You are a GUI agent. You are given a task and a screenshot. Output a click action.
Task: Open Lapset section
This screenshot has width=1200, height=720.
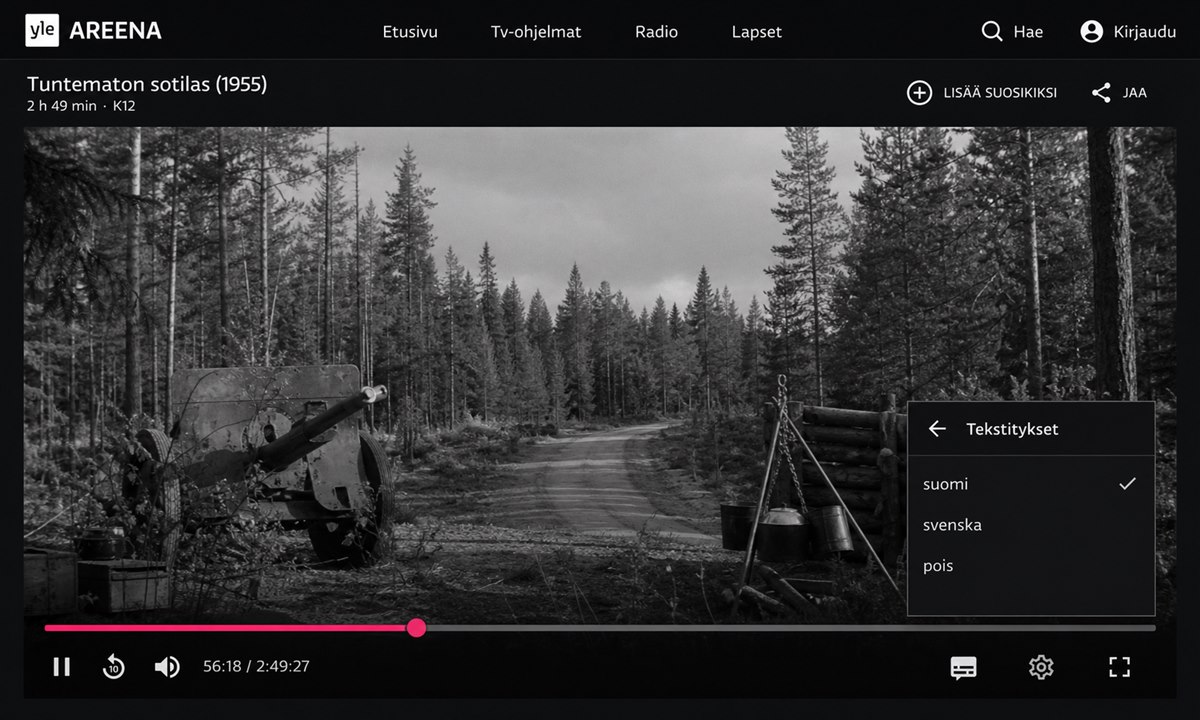click(x=757, y=32)
